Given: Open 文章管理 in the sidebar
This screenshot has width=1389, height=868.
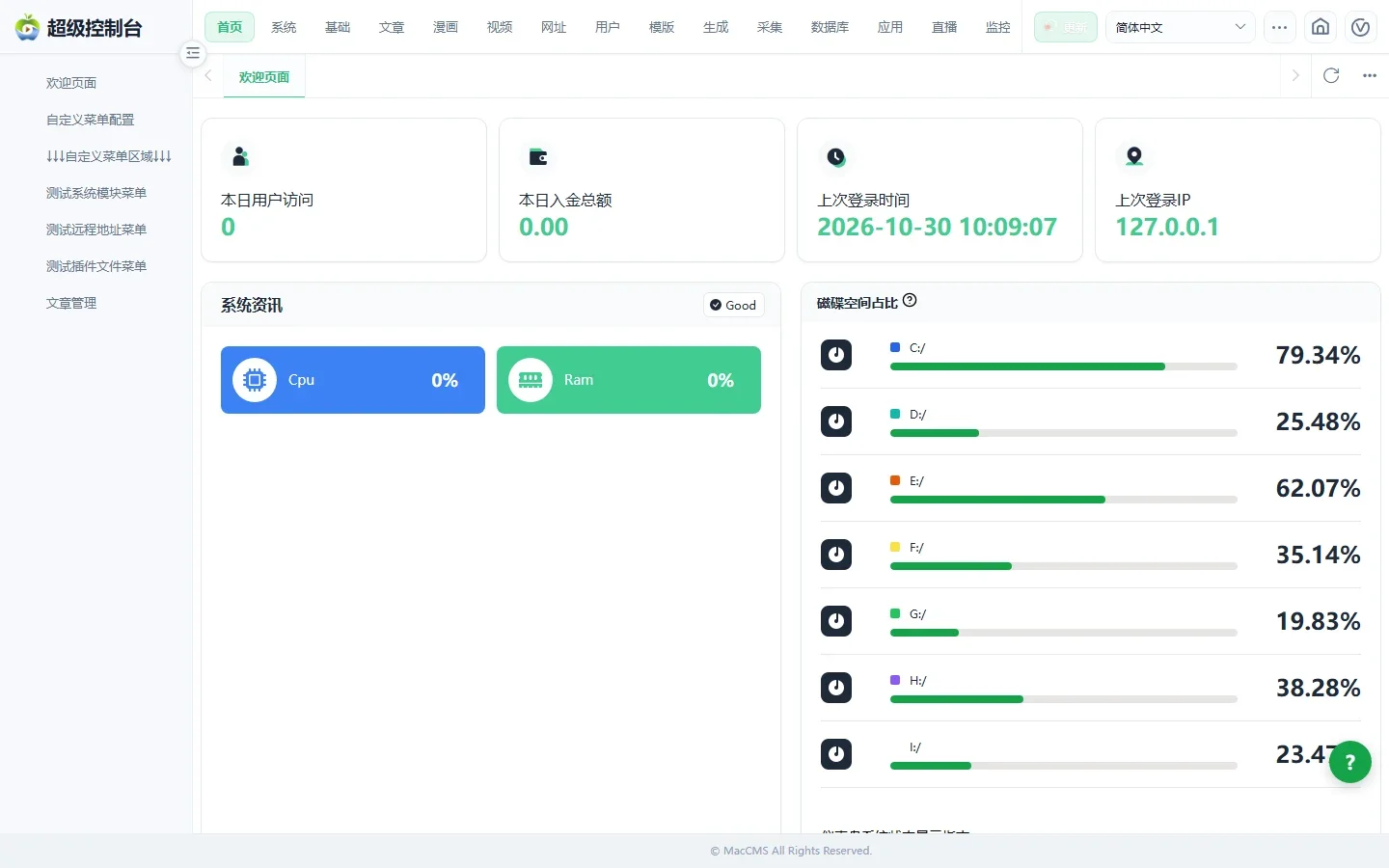Looking at the screenshot, I should point(71,303).
